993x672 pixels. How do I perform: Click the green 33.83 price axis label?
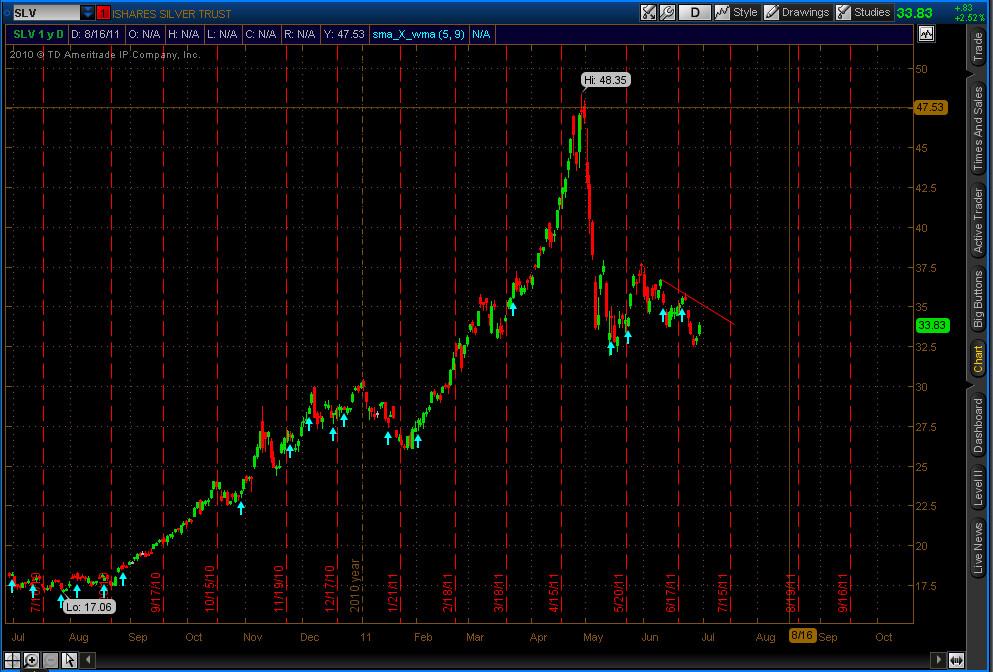931,326
